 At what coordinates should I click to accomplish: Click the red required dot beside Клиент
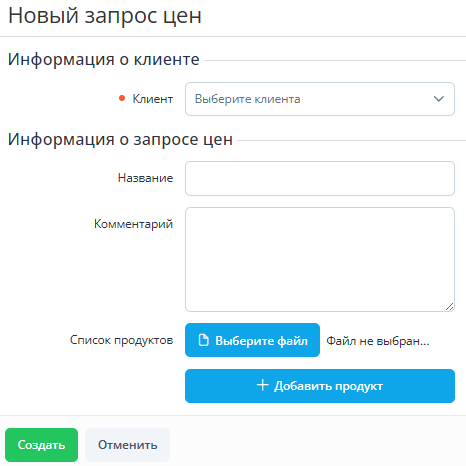122,98
